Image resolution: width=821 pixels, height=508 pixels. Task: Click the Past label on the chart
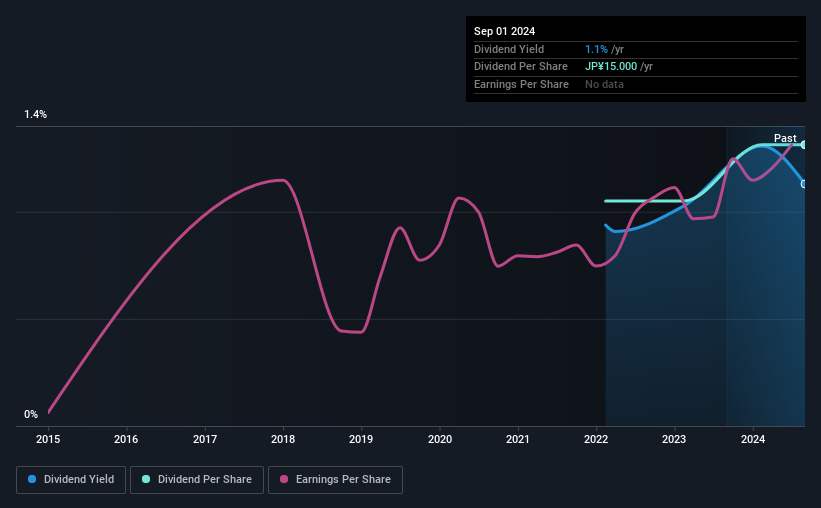[x=785, y=138]
